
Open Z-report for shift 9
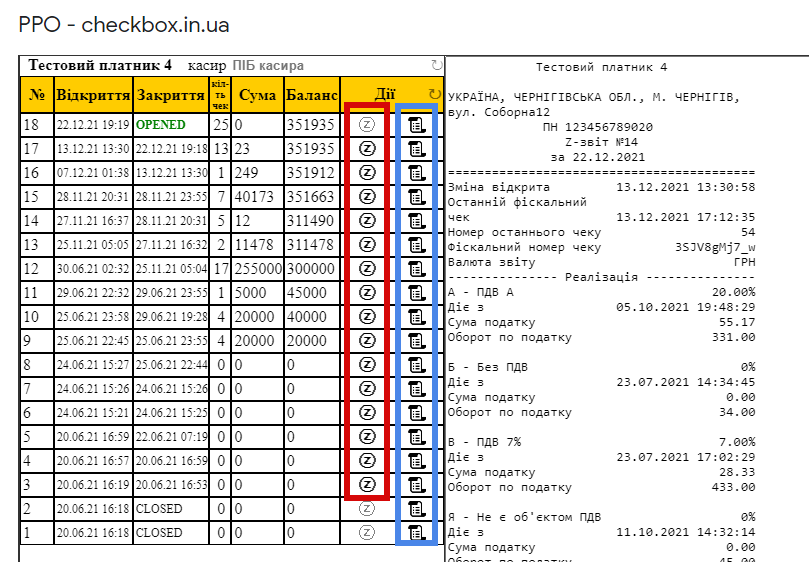(x=367, y=341)
